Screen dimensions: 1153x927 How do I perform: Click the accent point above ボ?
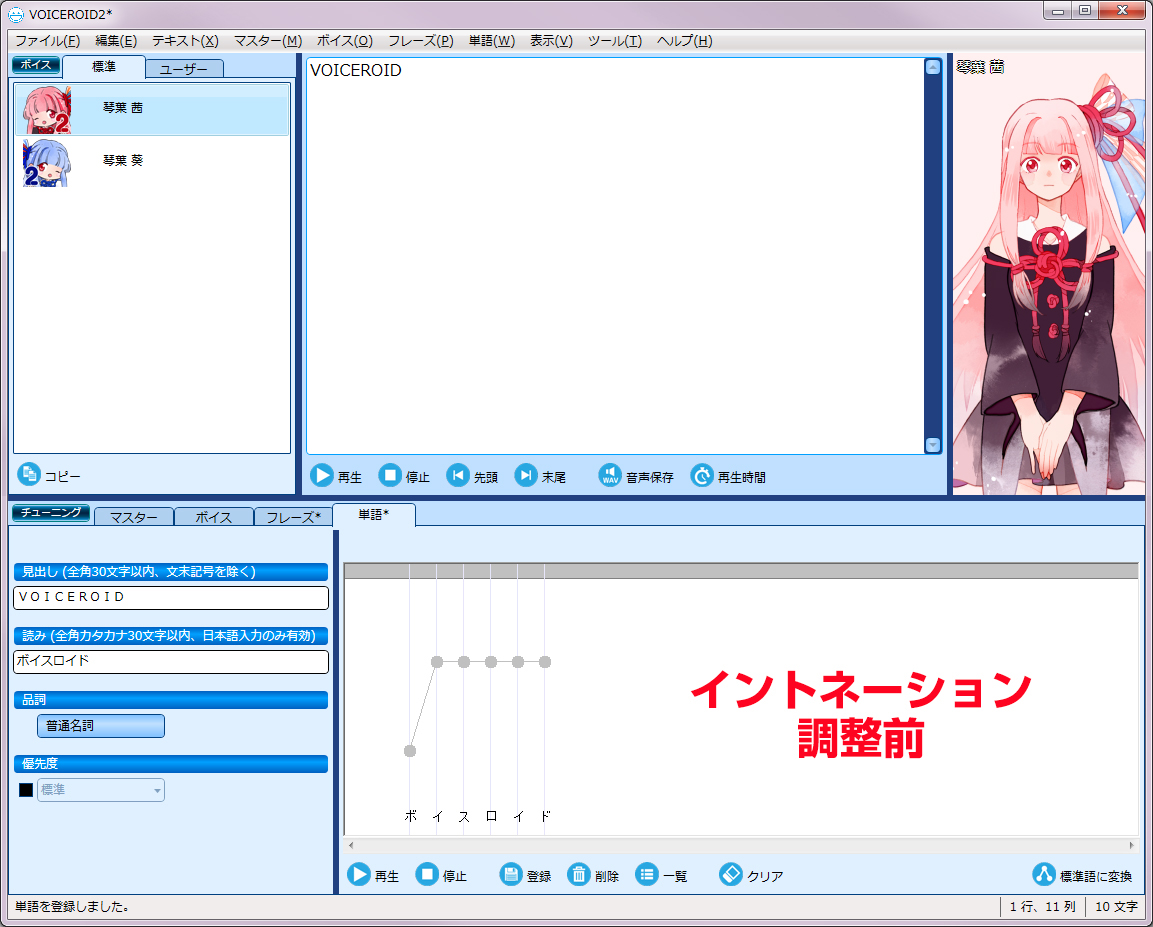tap(410, 751)
